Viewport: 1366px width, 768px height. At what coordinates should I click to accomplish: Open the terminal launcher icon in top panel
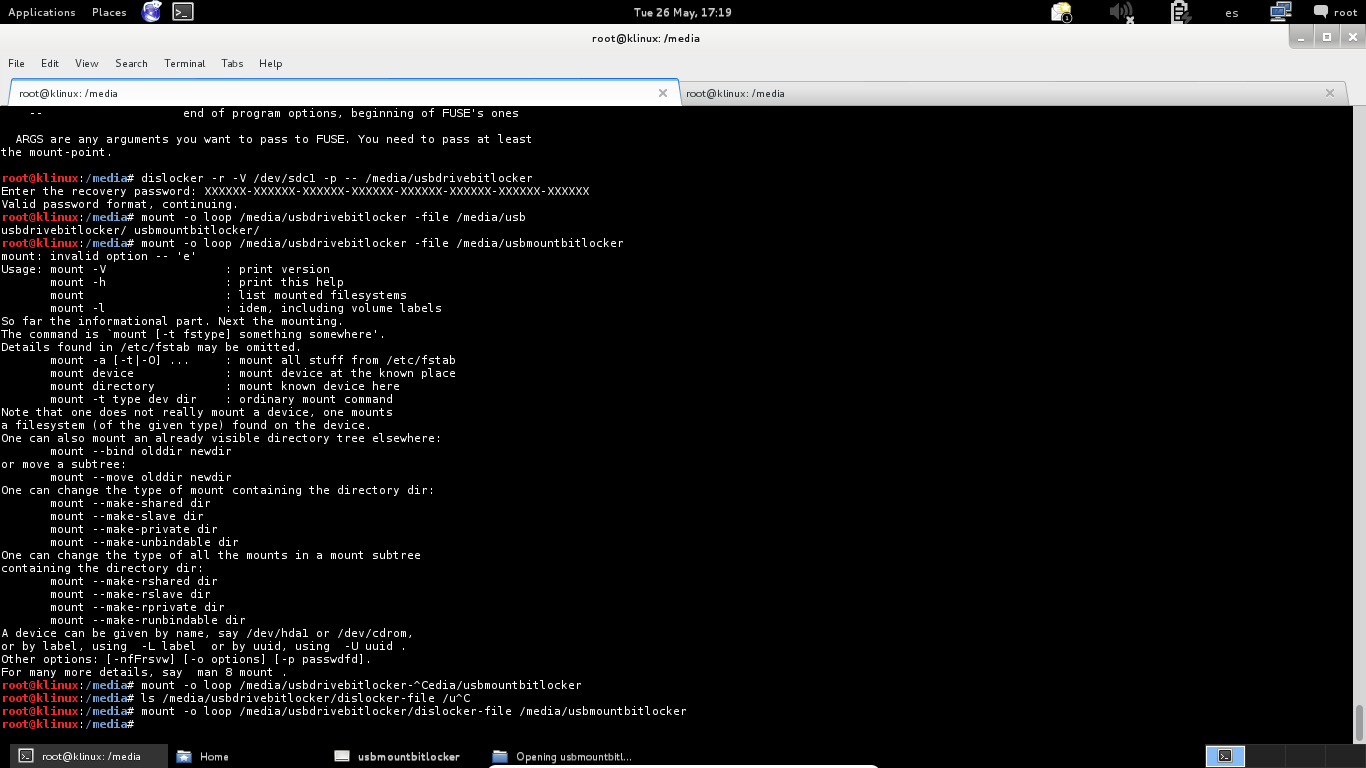pos(182,12)
